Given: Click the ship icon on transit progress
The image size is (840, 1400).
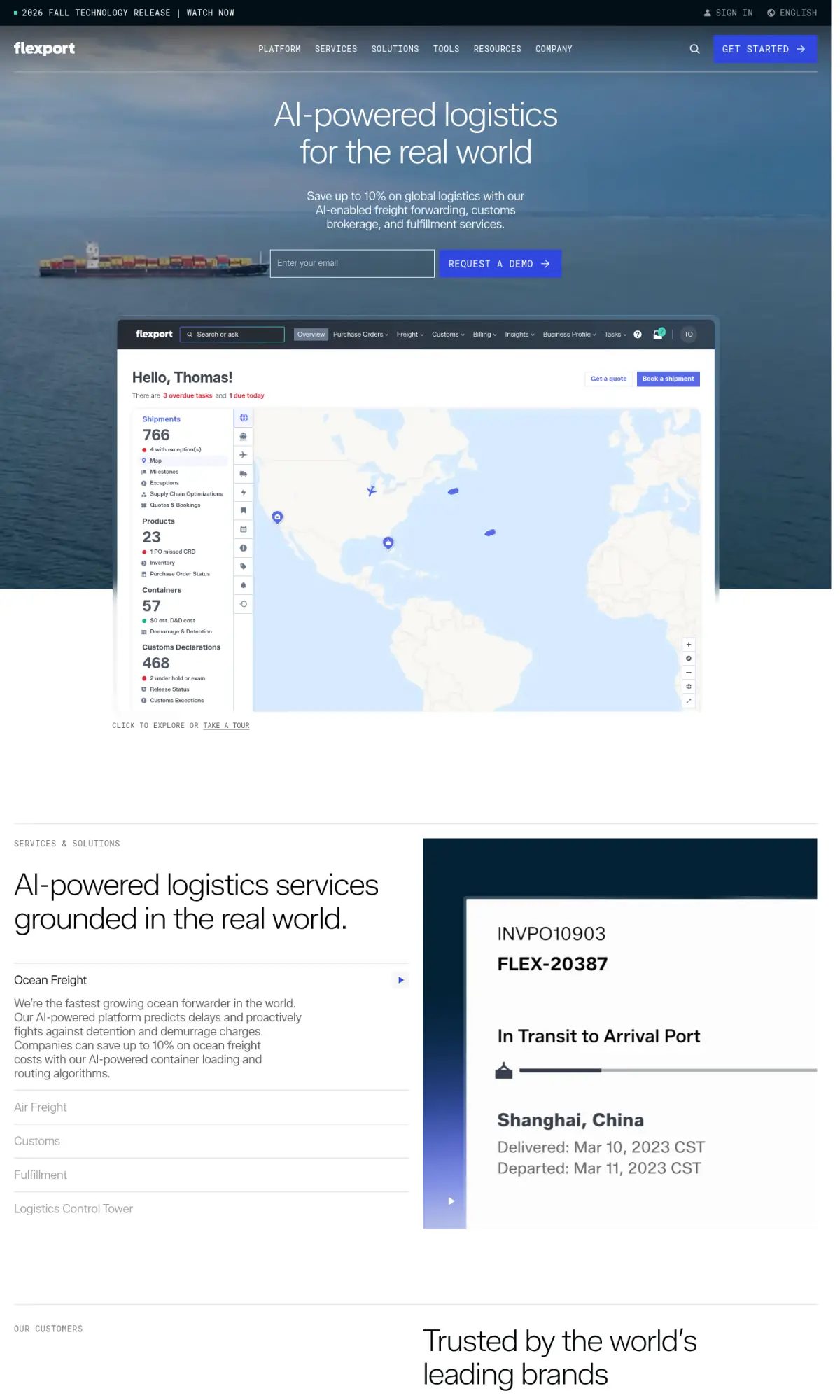Looking at the screenshot, I should click(504, 1070).
